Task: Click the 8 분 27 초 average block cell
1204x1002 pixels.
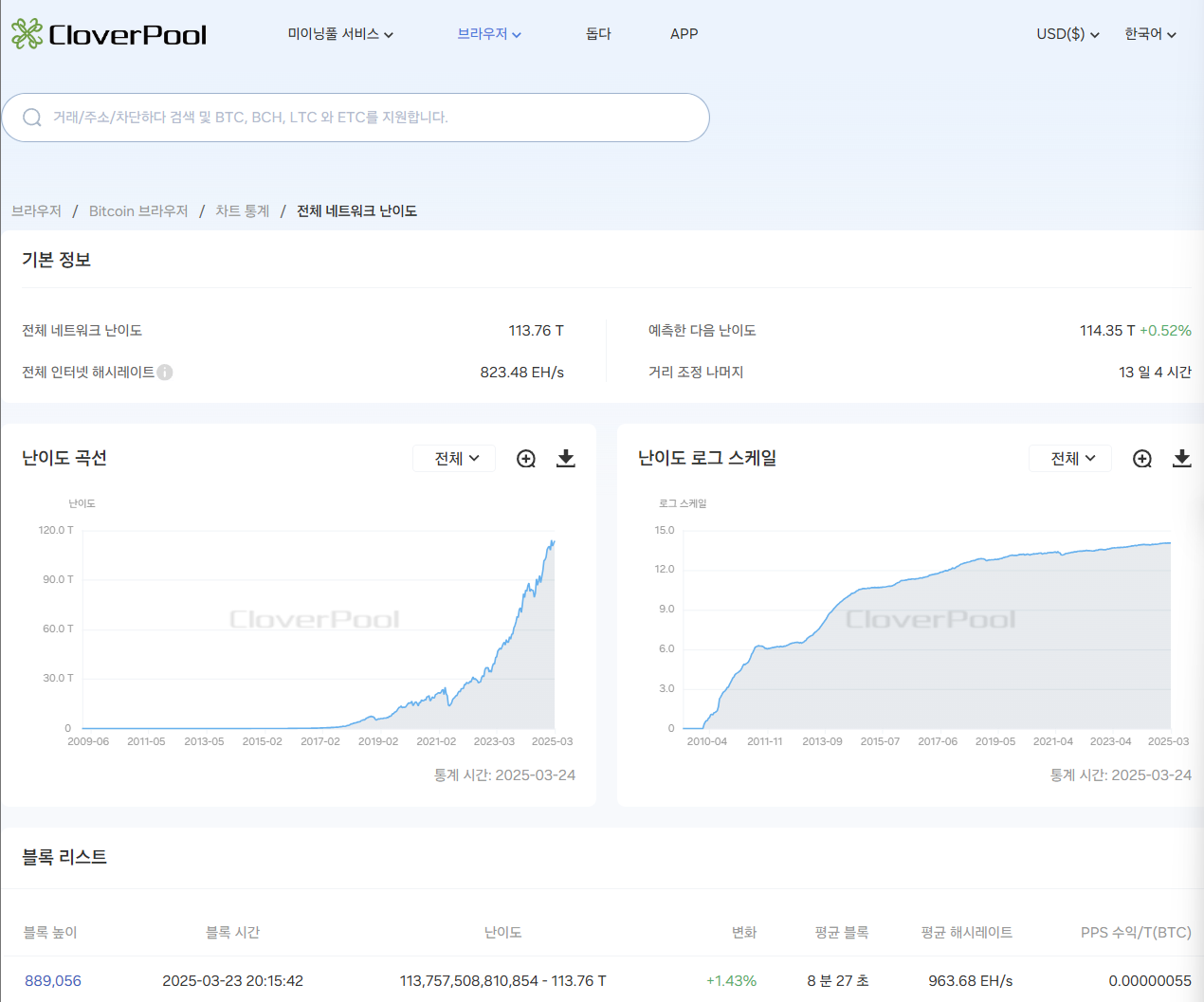Action: click(x=838, y=981)
